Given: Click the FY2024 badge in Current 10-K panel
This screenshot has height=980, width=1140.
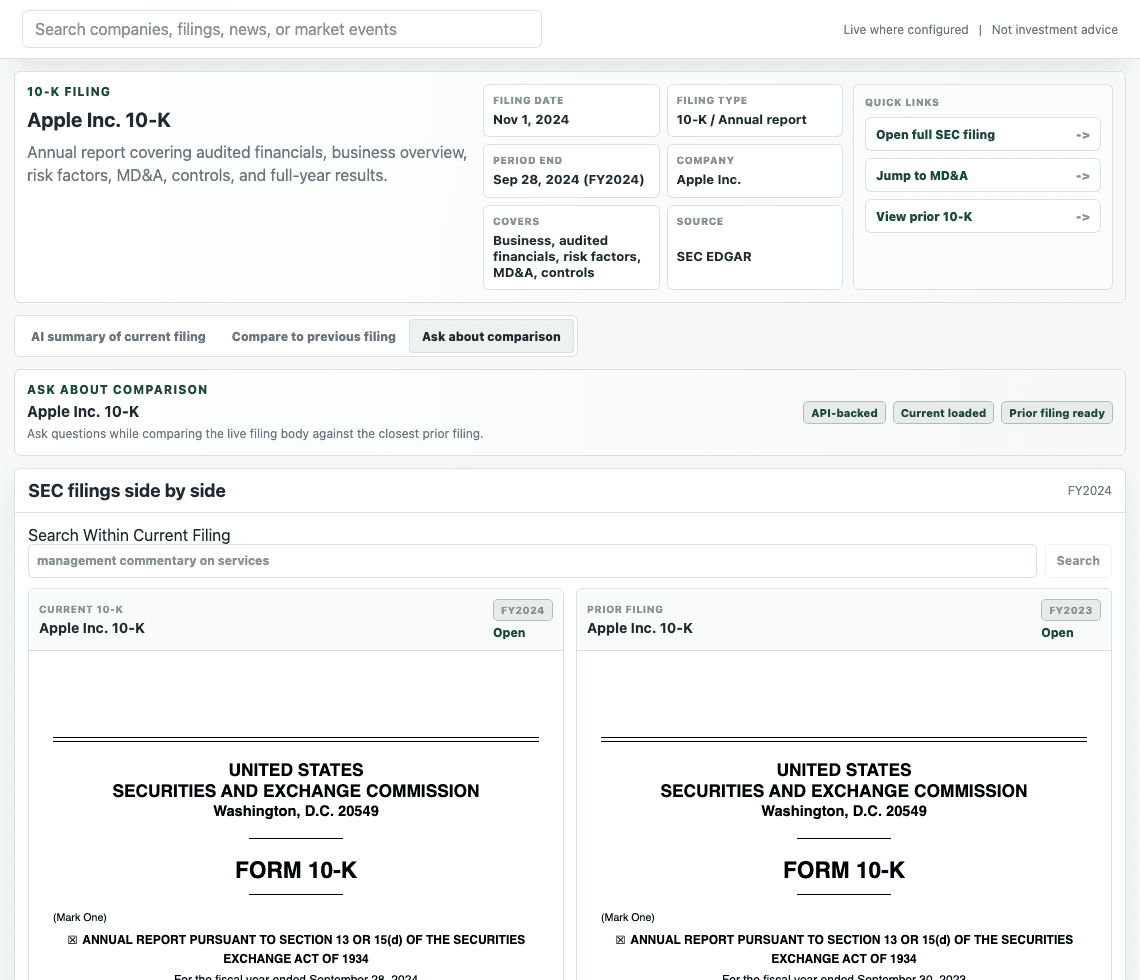Looking at the screenshot, I should 522,610.
